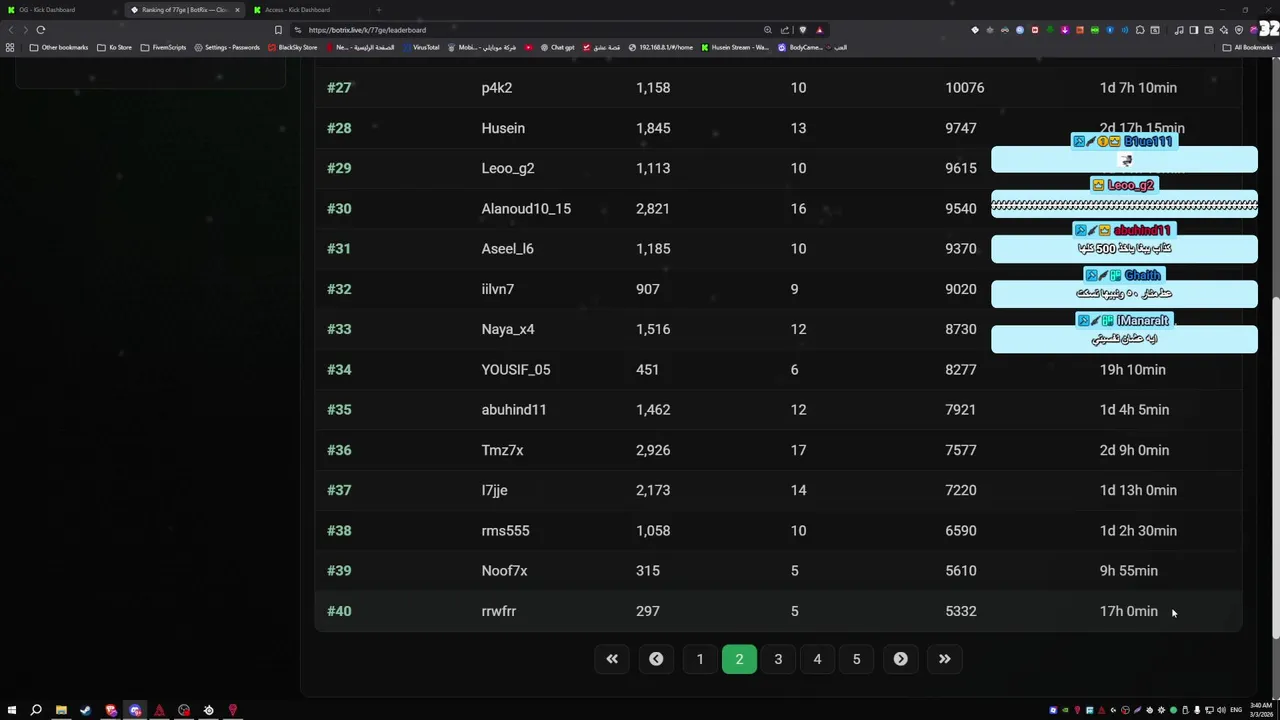Screen dimensions: 1280x720
Task: Open the FivemScripts bookmark folder
Action: pyautogui.click(x=163, y=47)
